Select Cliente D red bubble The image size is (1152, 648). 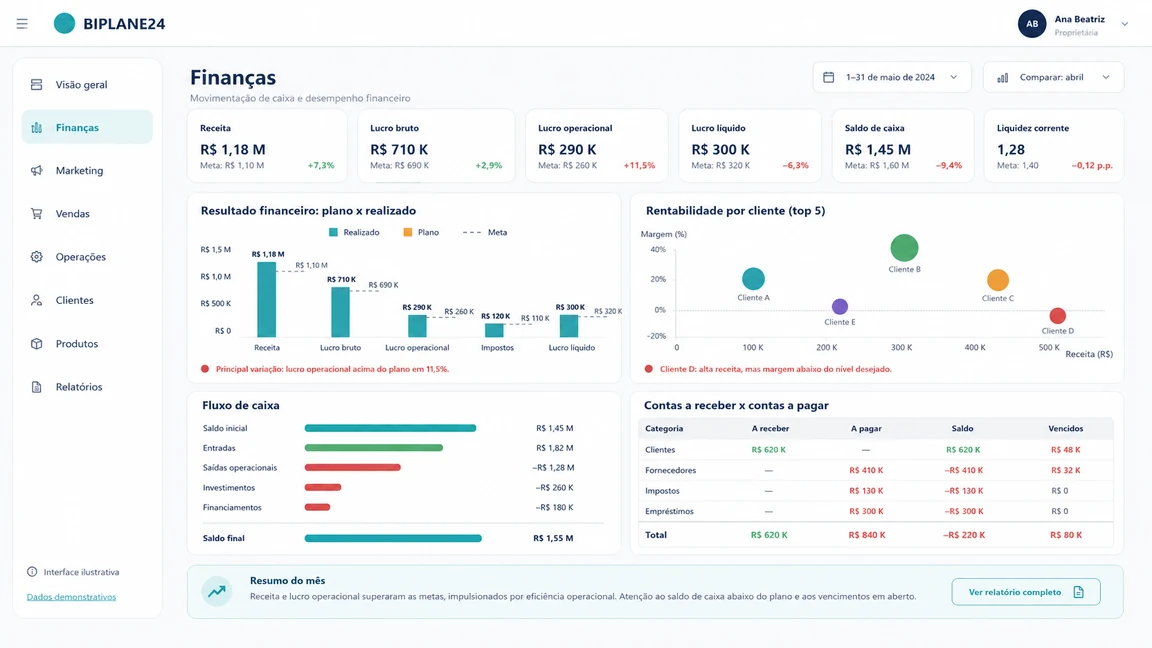click(1057, 316)
